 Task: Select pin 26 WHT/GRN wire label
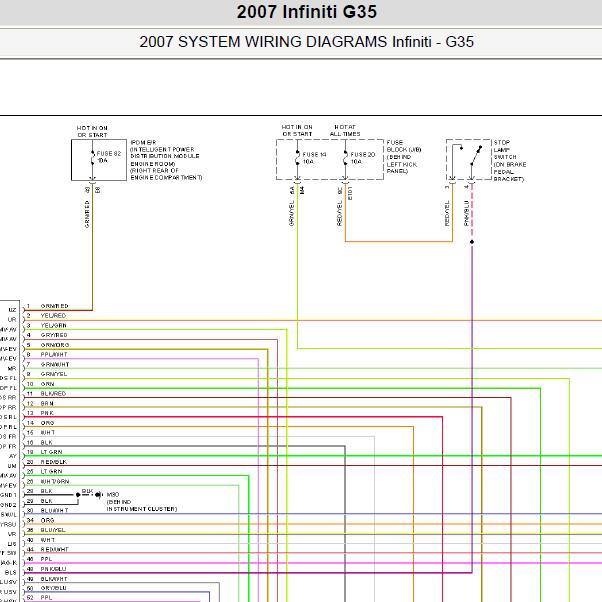point(55,481)
